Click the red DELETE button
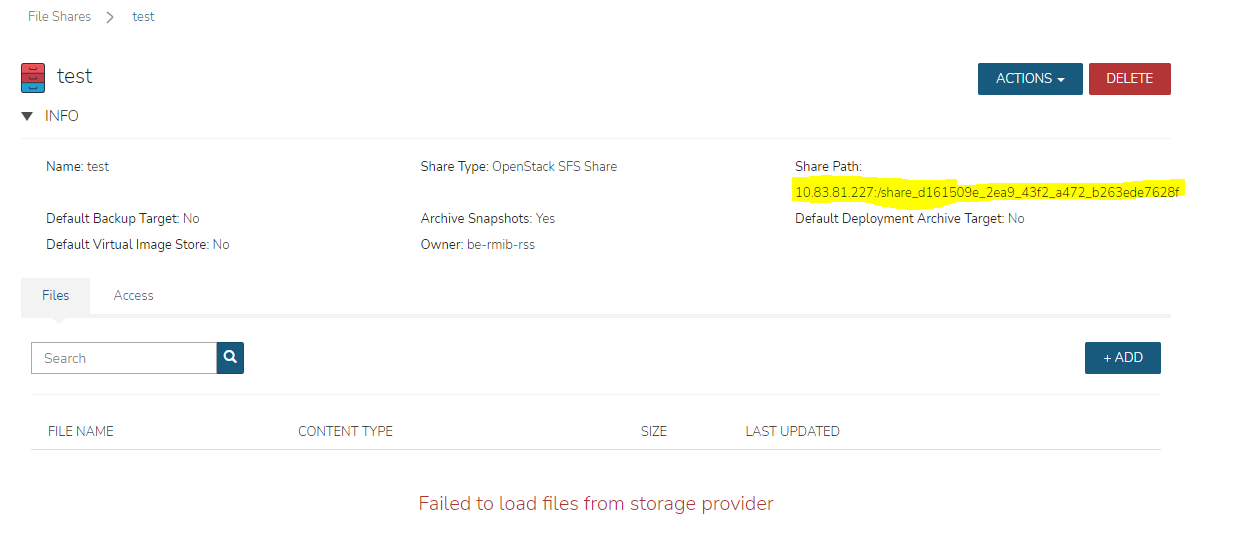This screenshot has width=1255, height=541. pyautogui.click(x=1130, y=79)
